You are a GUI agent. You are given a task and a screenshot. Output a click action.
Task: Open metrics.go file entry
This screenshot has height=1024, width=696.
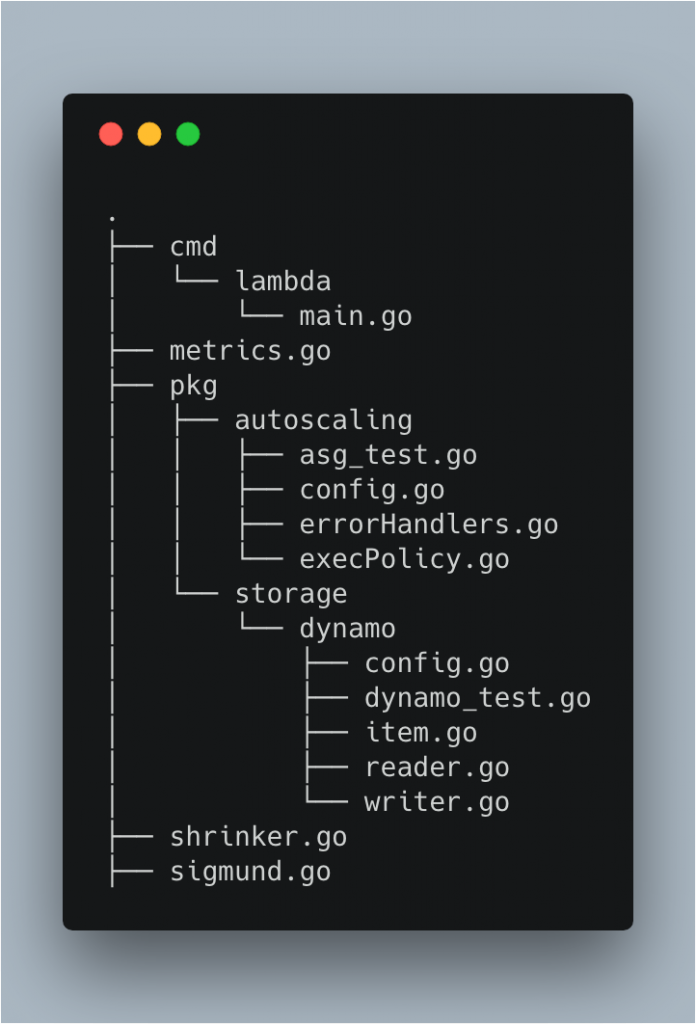point(250,351)
